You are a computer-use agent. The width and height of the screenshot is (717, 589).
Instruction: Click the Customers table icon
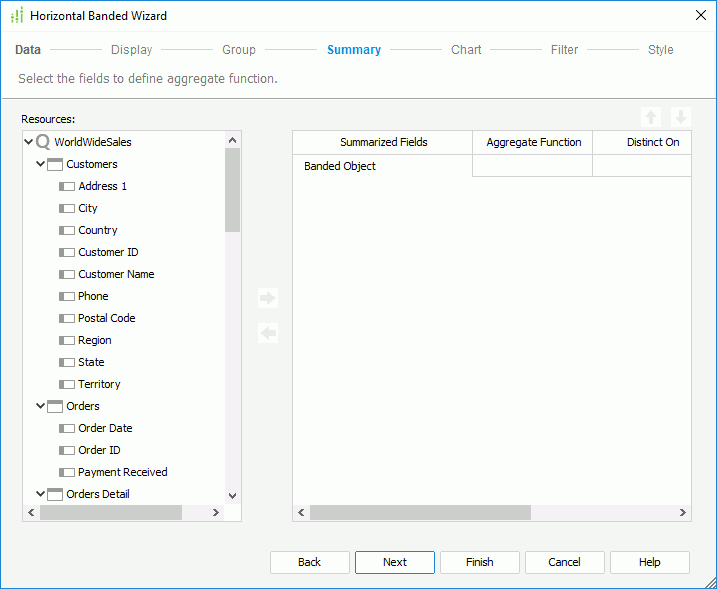click(55, 165)
